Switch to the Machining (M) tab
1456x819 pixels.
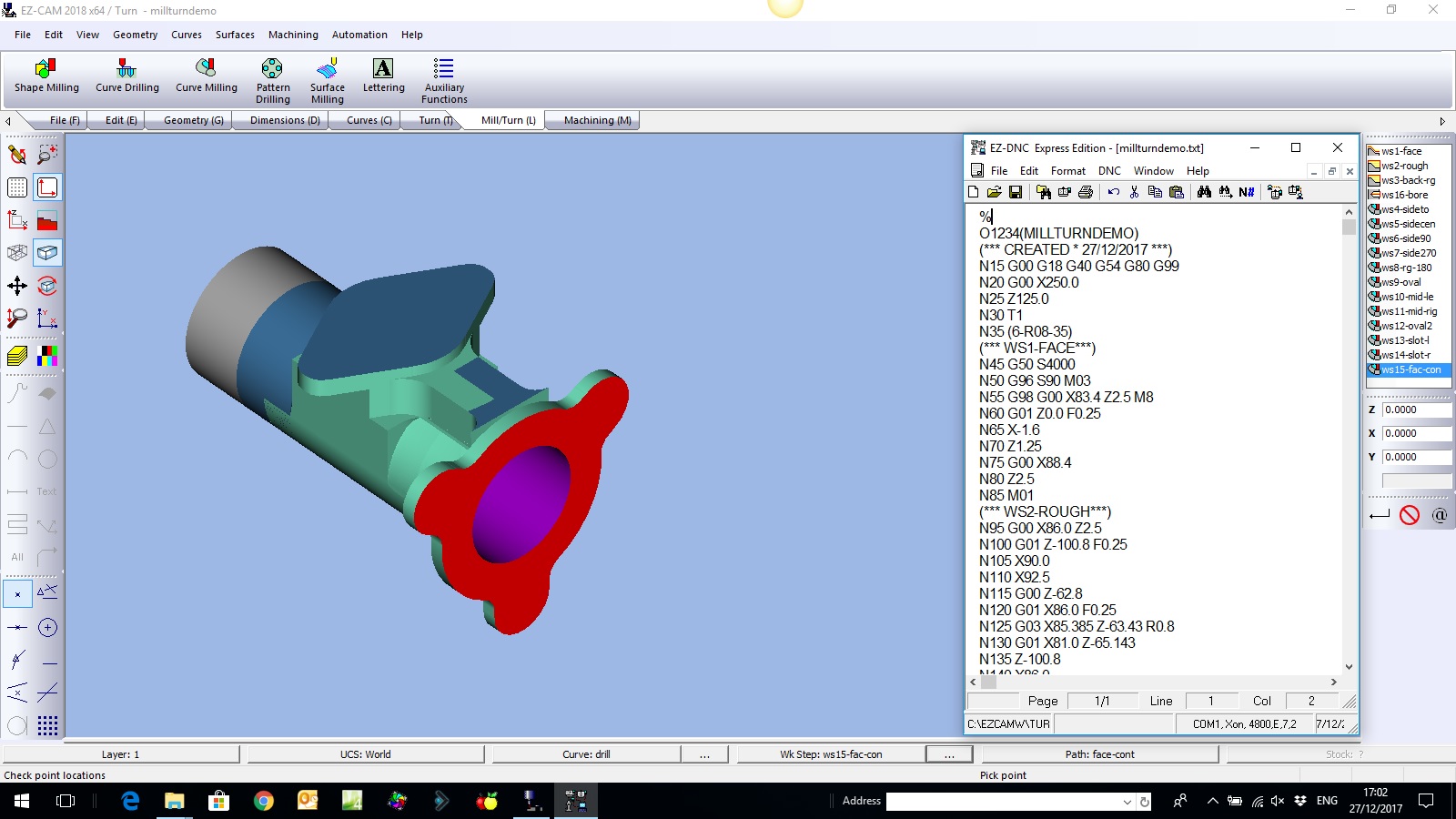597,120
